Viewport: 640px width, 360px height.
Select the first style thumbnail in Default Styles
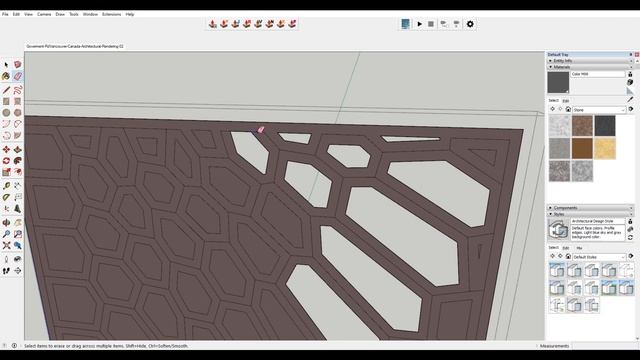557,270
